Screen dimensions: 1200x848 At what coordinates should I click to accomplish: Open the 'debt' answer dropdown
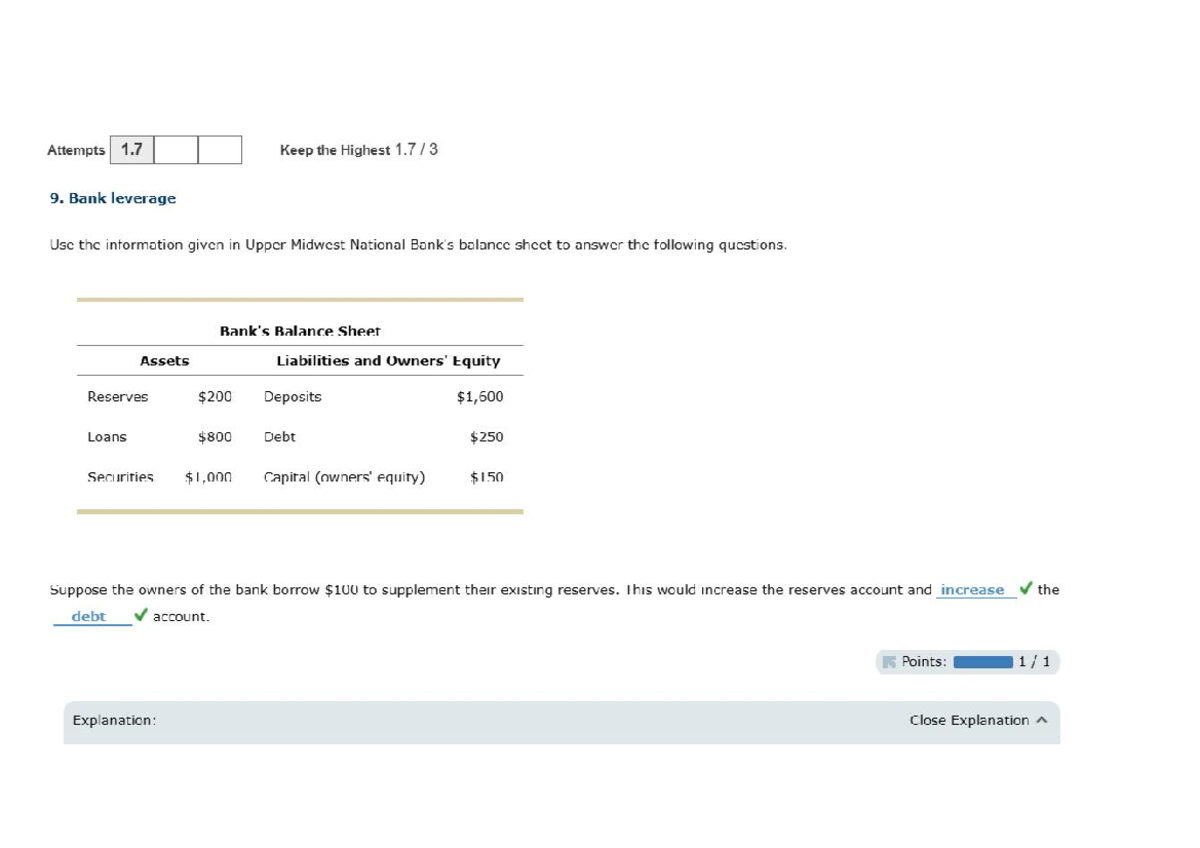[89, 617]
